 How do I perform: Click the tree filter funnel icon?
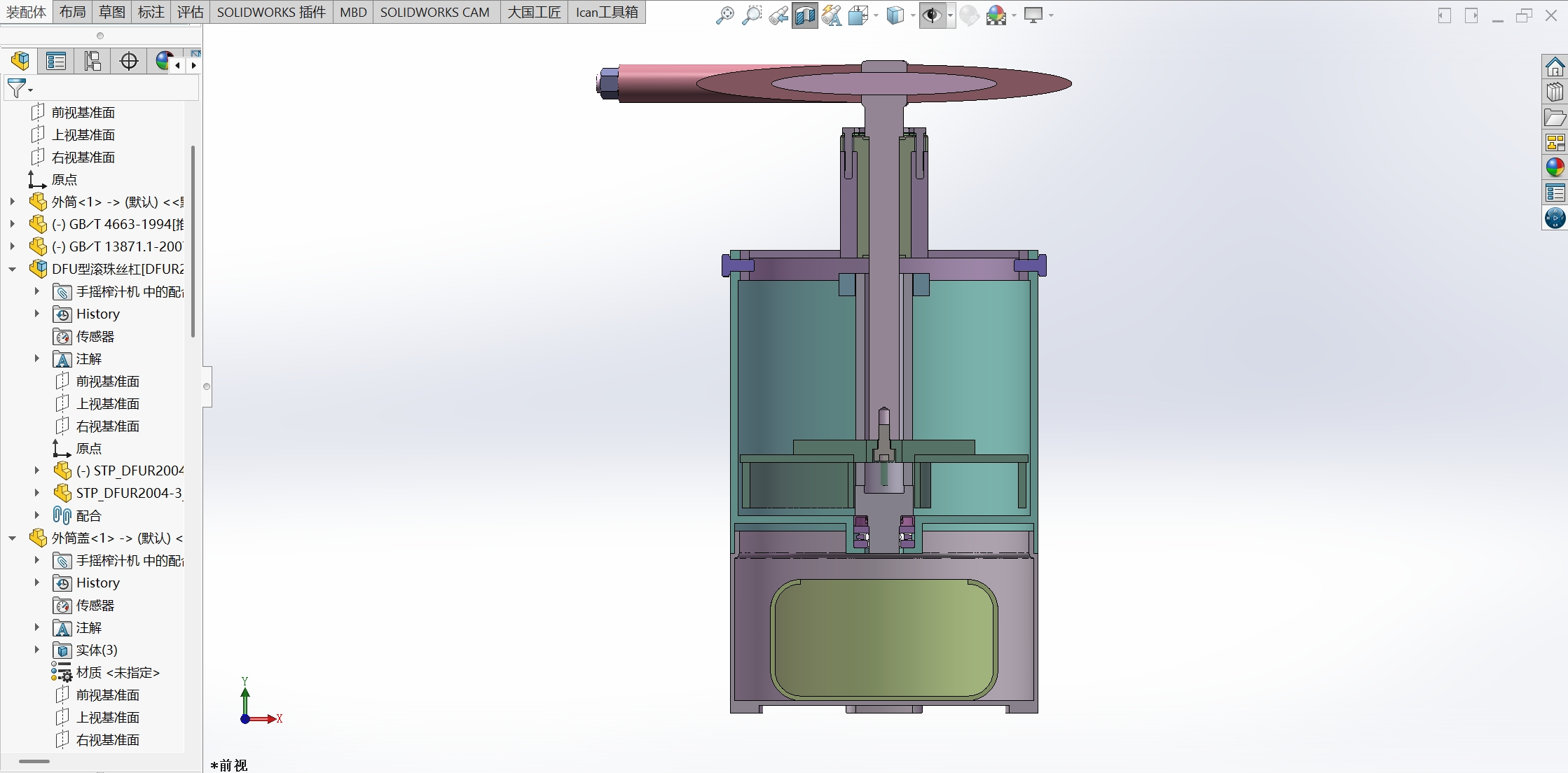point(16,88)
